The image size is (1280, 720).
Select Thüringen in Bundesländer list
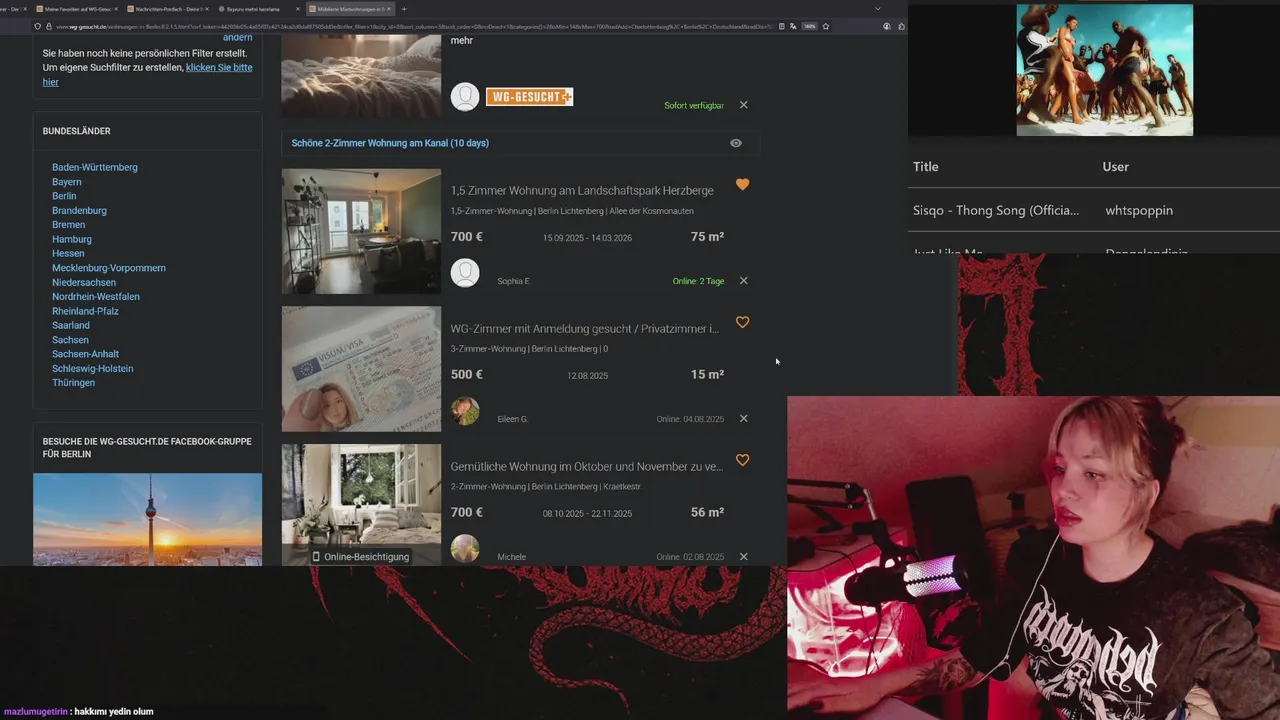click(74, 383)
